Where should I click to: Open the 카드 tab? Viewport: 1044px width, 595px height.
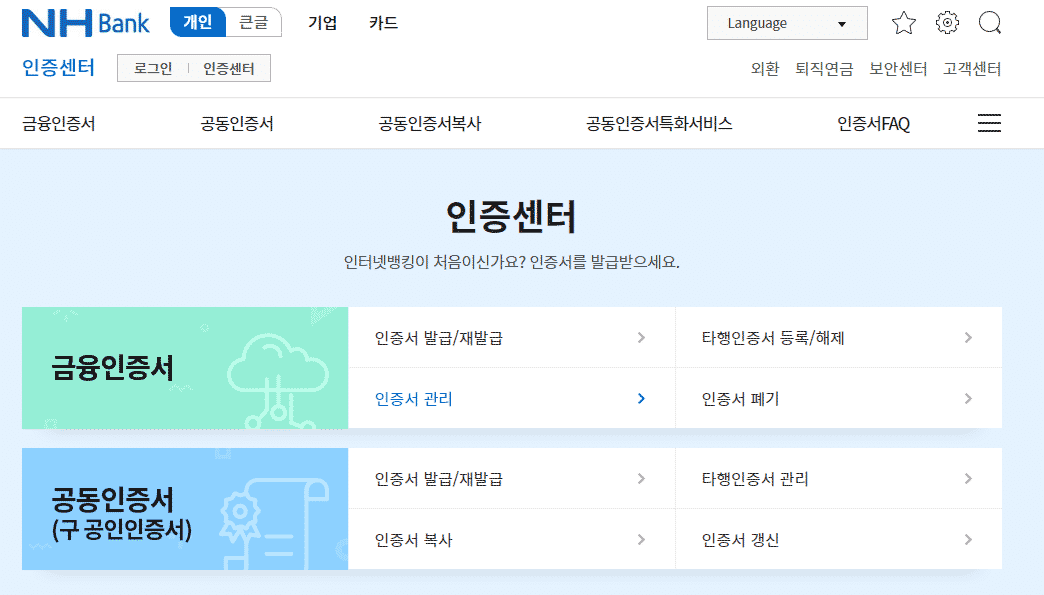click(x=384, y=23)
